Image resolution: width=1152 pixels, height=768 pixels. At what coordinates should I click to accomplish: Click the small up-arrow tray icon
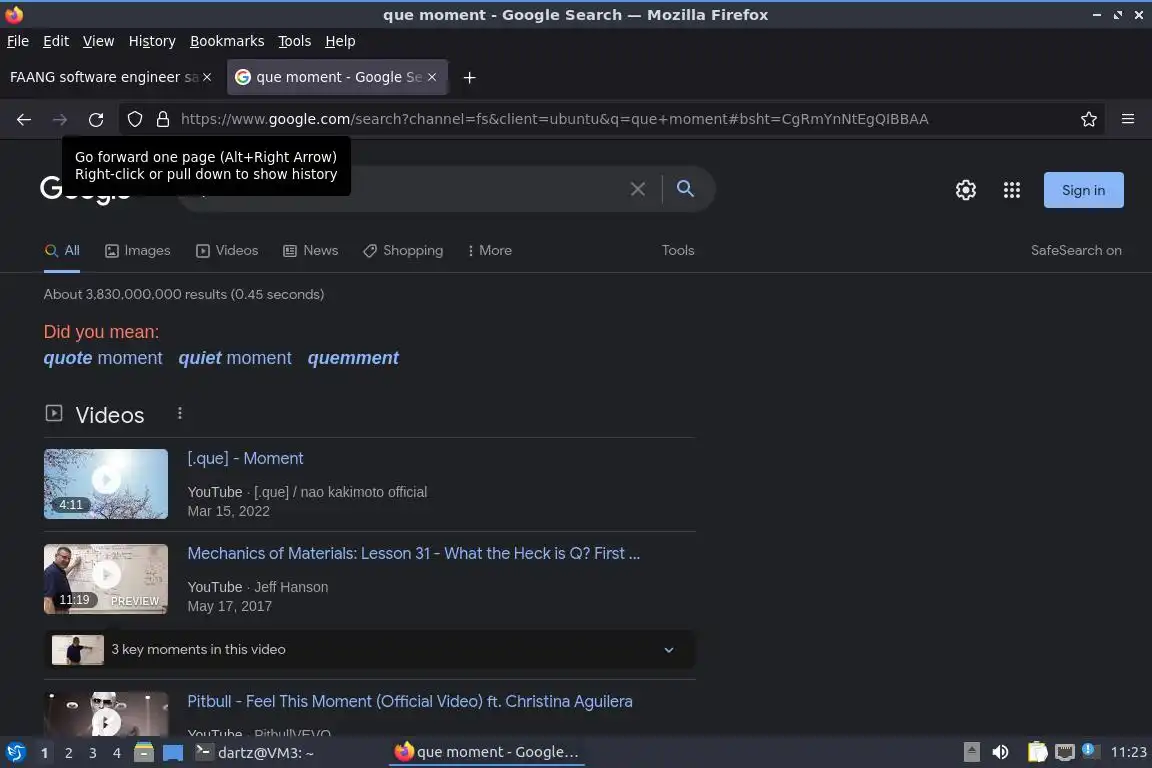971,753
